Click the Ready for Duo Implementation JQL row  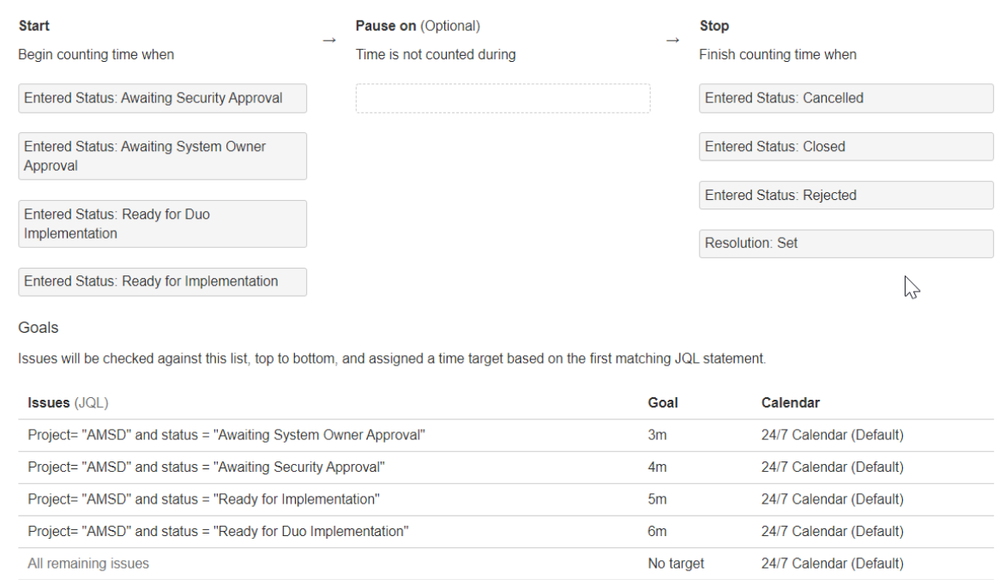click(x=506, y=532)
